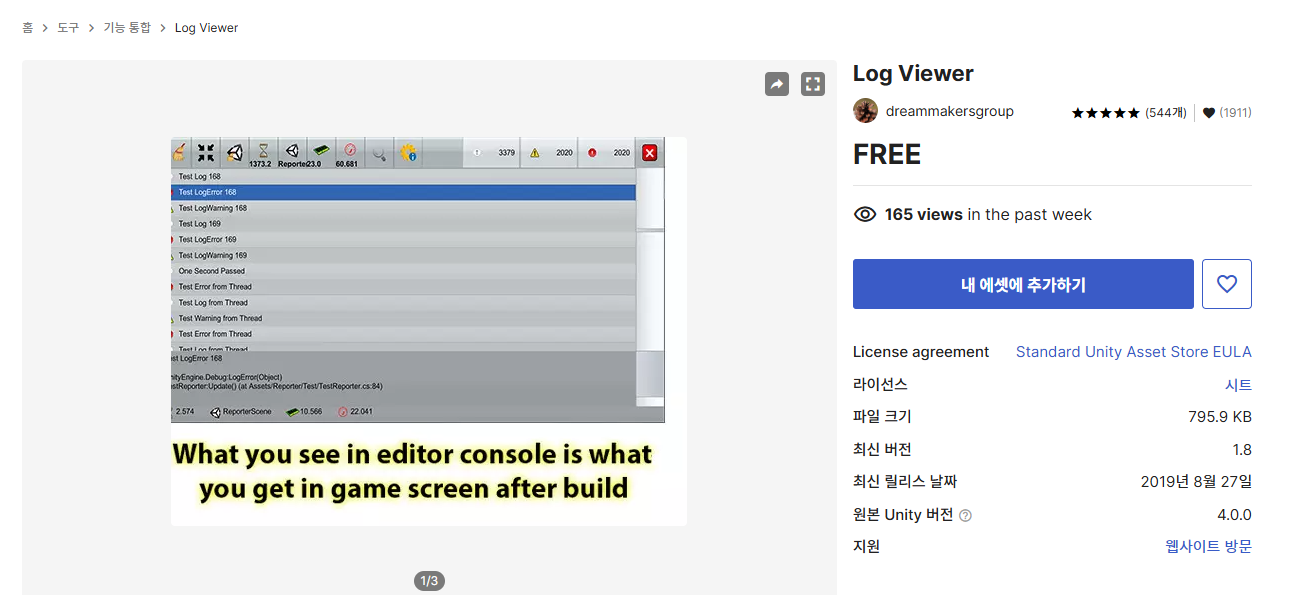The height and width of the screenshot is (595, 1289).
Task: Select Test LogError 168 row in screenshot
Action: [404, 192]
